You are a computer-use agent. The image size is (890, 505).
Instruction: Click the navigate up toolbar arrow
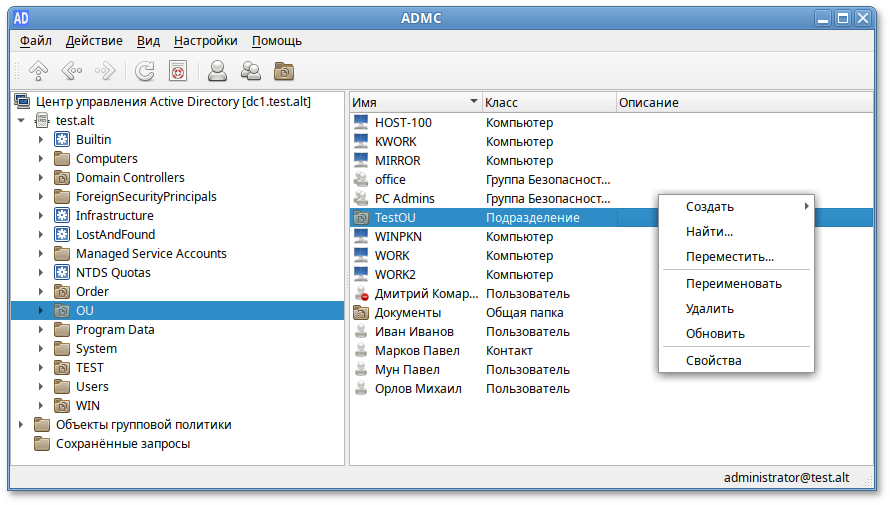38,71
